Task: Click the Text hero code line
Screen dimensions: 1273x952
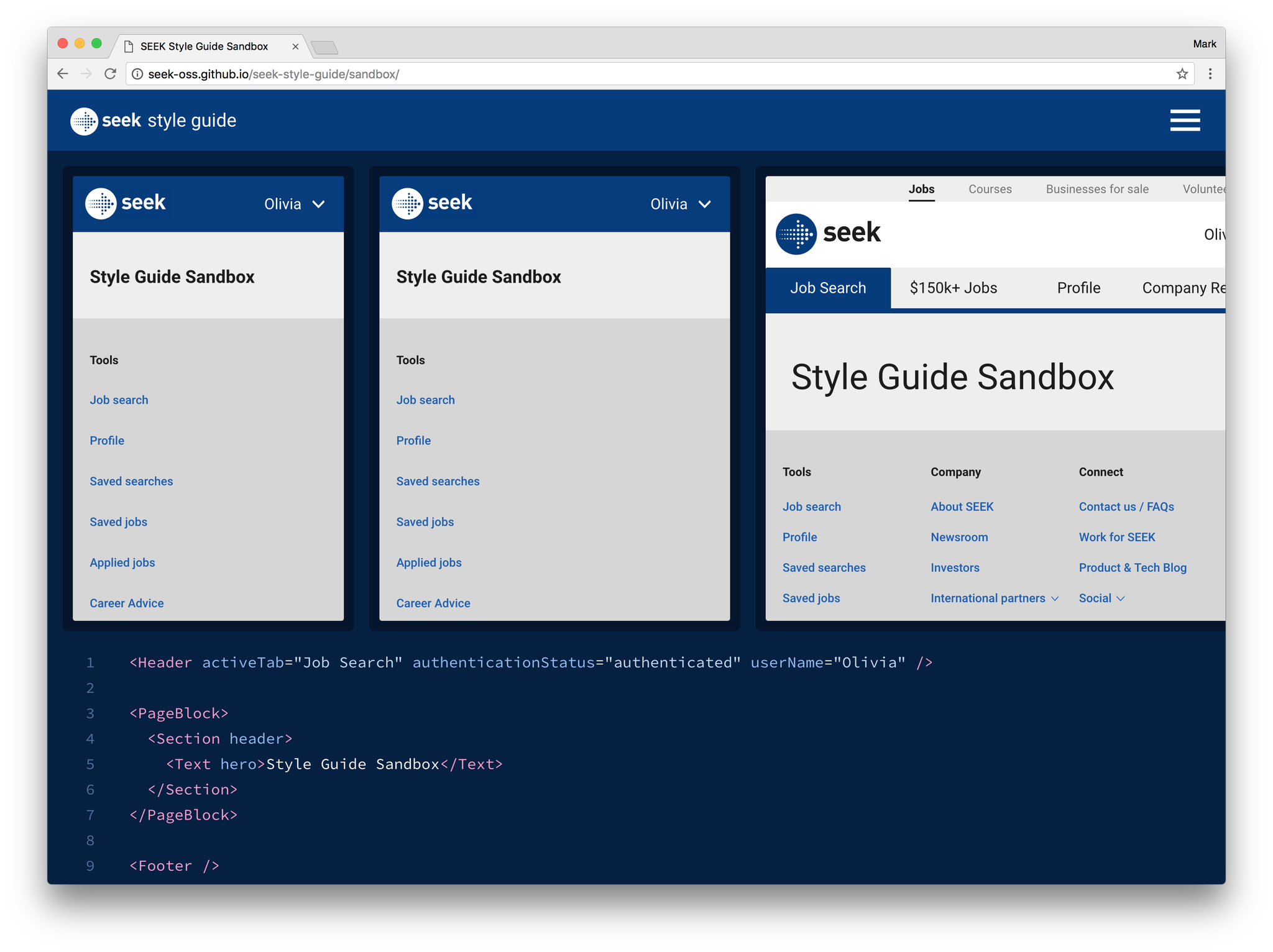Action: tap(334, 764)
